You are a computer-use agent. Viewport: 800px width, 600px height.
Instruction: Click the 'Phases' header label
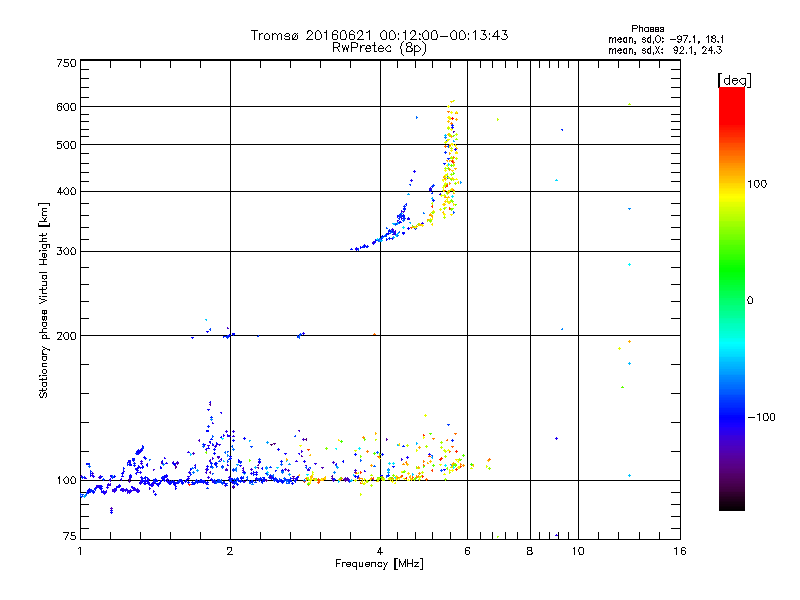tap(647, 29)
